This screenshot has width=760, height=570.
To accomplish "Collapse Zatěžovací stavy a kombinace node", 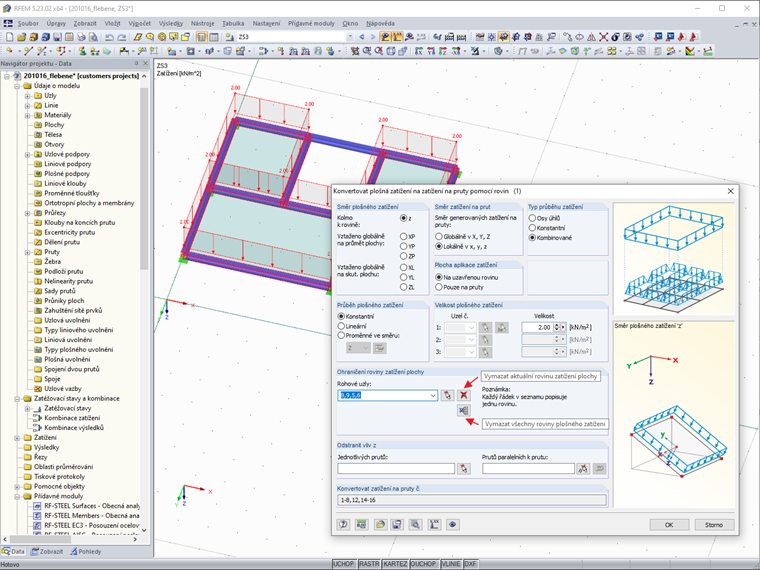I will tap(17, 399).
